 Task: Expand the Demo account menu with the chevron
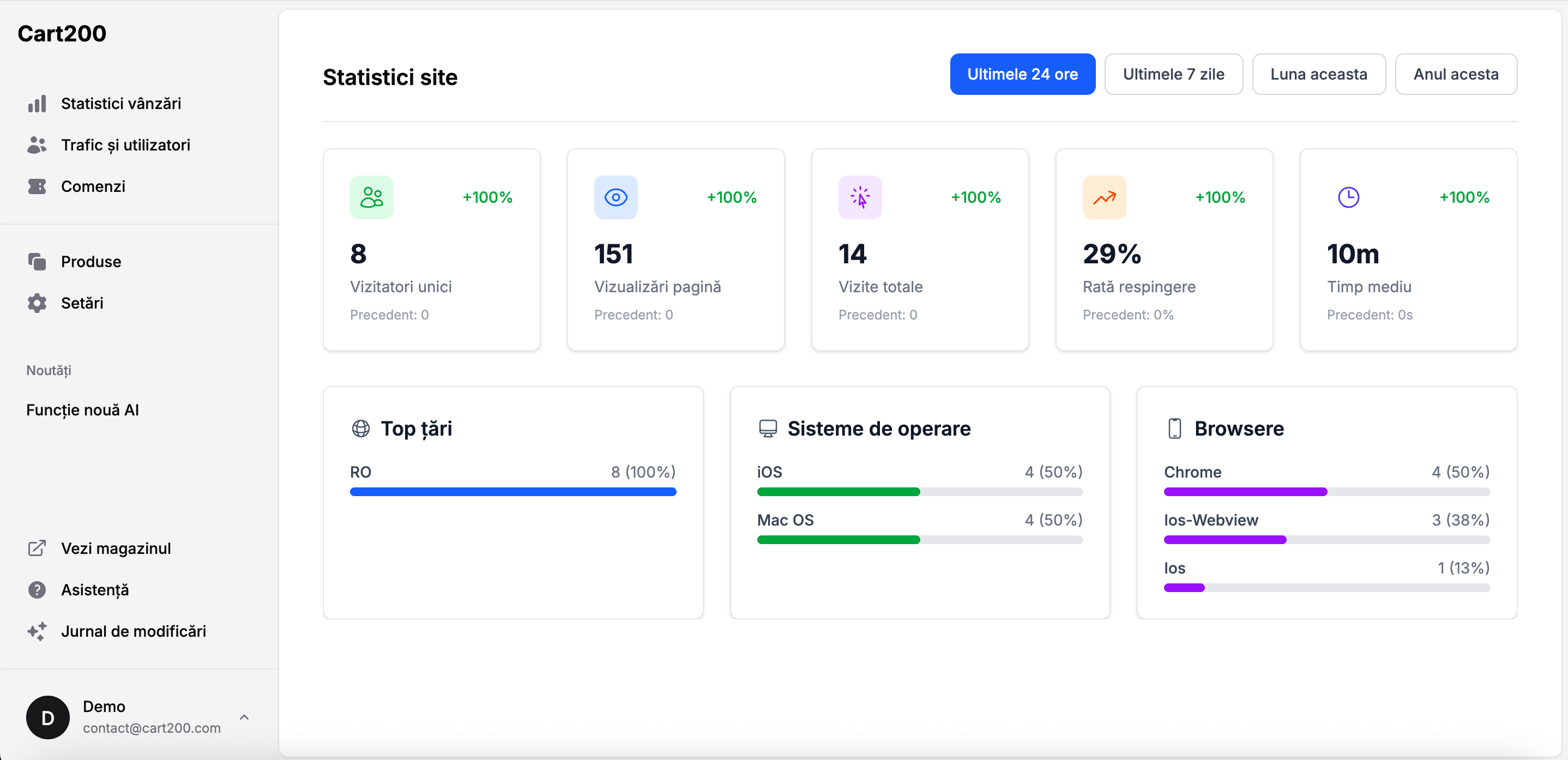click(244, 717)
